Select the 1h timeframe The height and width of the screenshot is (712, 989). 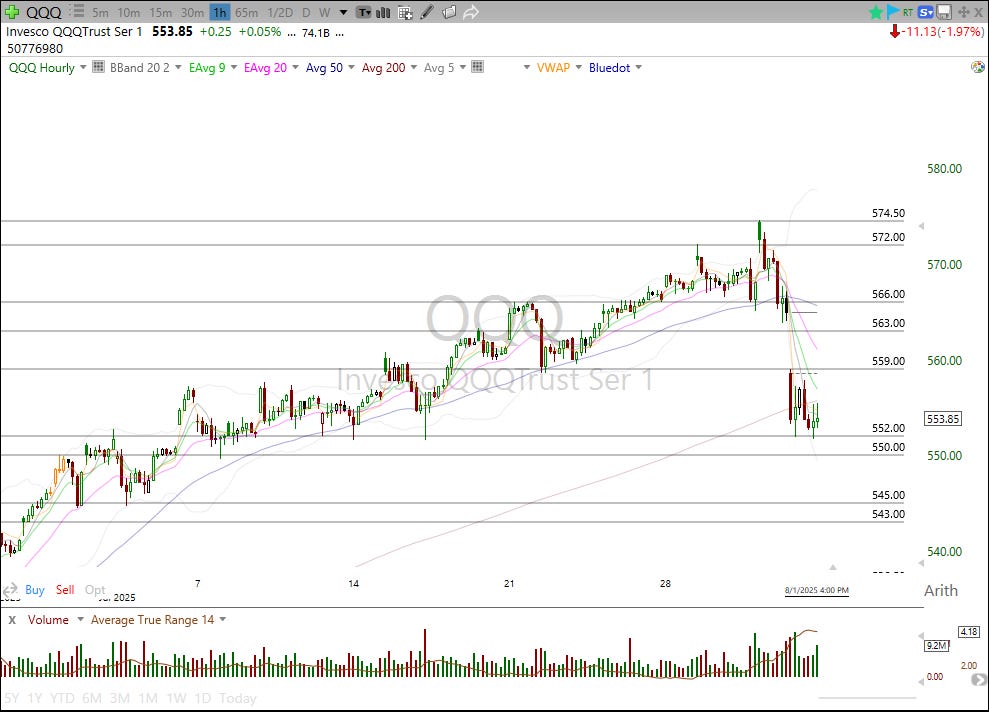click(219, 13)
